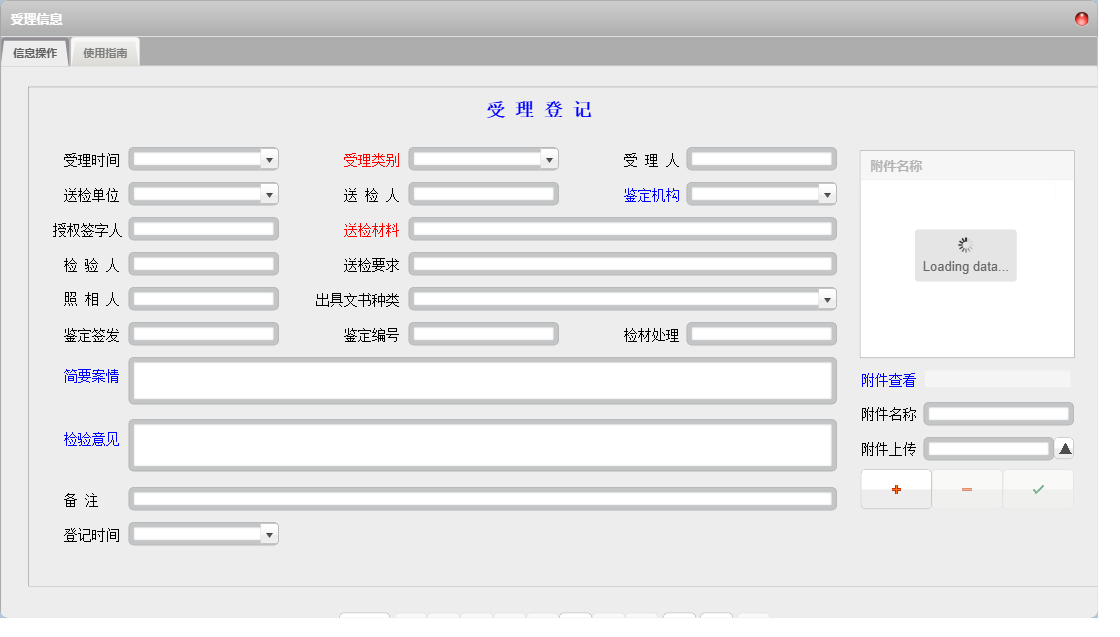Image resolution: width=1120 pixels, height=637 pixels.
Task: Click the 送检人 input field
Action: click(483, 193)
